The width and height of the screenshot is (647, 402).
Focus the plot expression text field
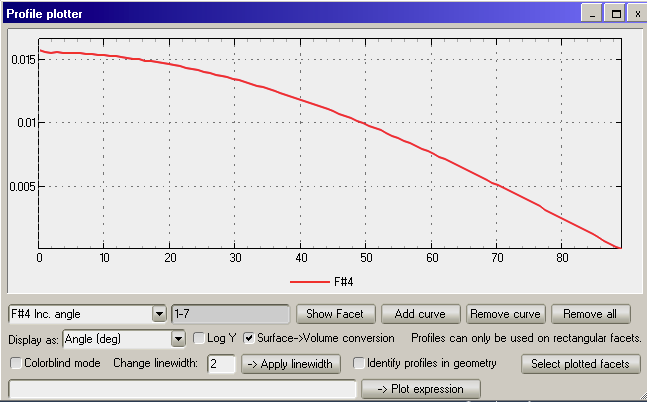pyautogui.click(x=182, y=388)
